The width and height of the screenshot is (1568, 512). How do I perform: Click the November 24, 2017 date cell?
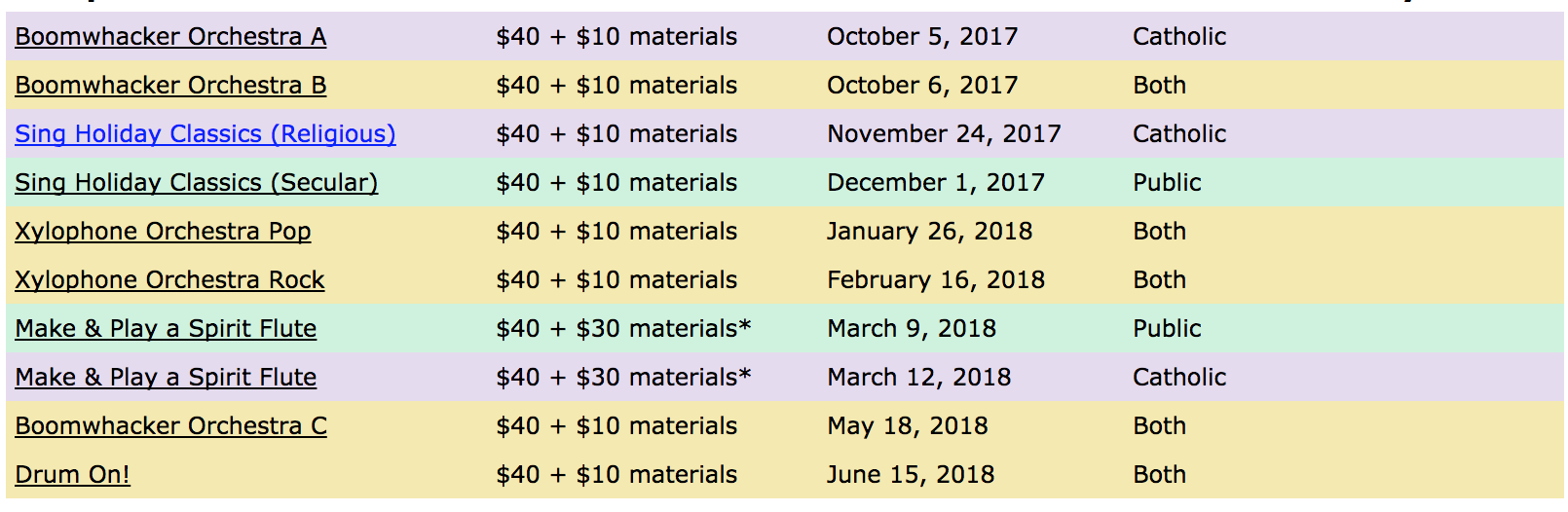tap(944, 134)
